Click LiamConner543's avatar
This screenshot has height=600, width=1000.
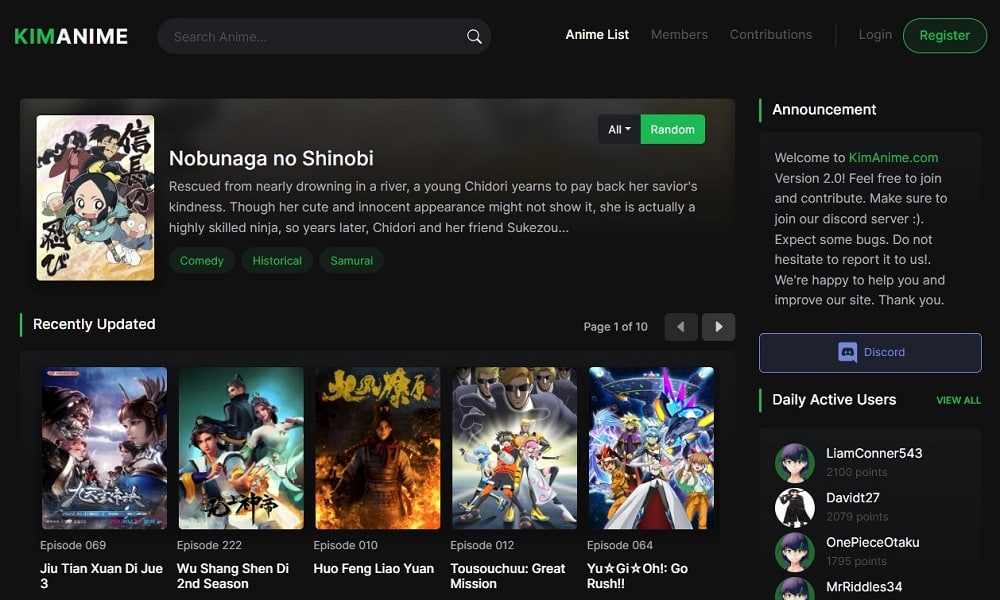pos(795,462)
